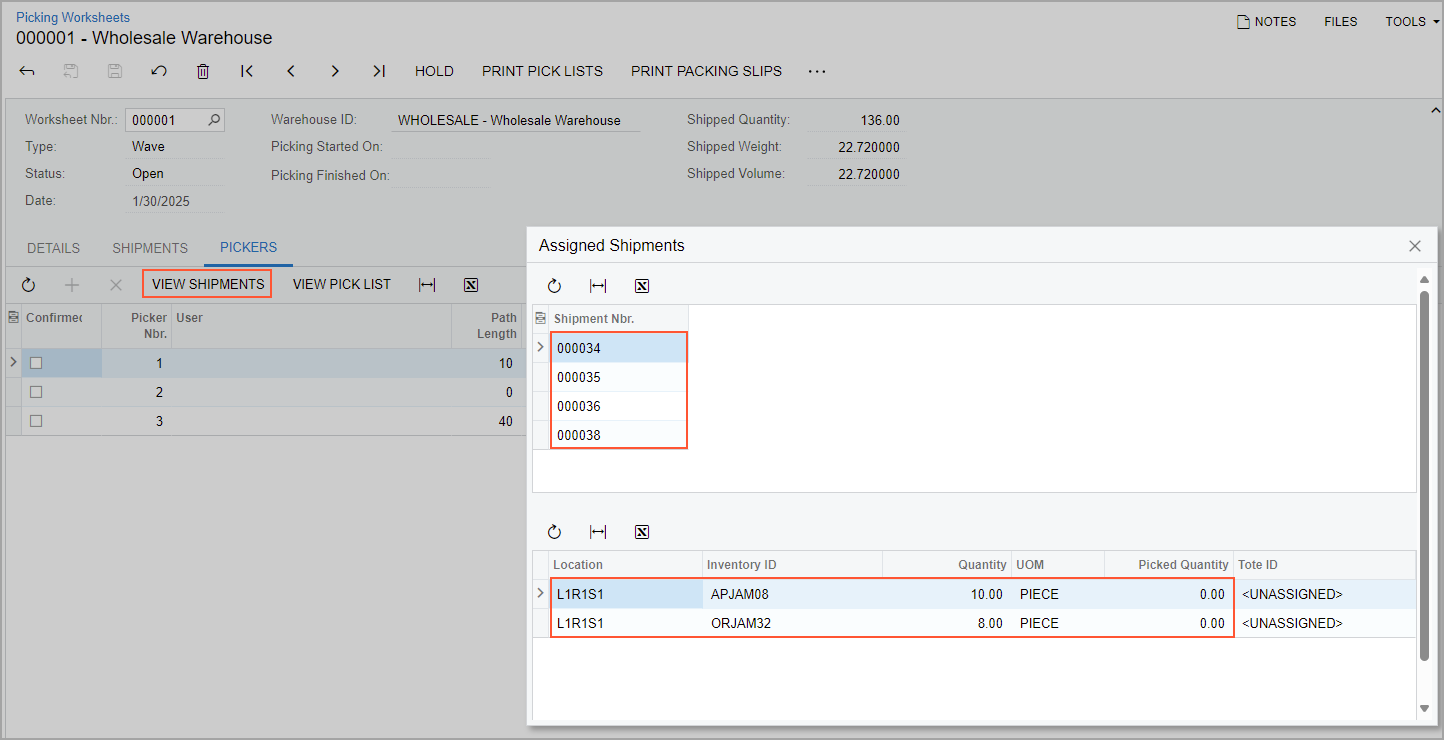Toggle Confirmed checkbox for picker 3
The image size is (1444, 740).
click(x=36, y=421)
